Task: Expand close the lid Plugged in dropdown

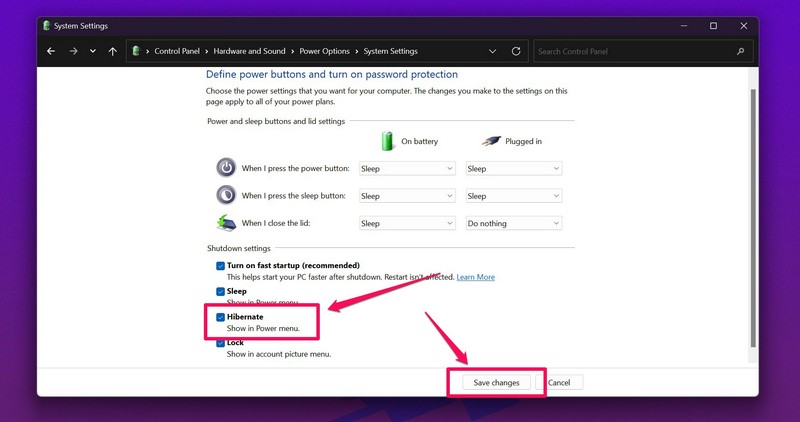Action: [x=513, y=224]
